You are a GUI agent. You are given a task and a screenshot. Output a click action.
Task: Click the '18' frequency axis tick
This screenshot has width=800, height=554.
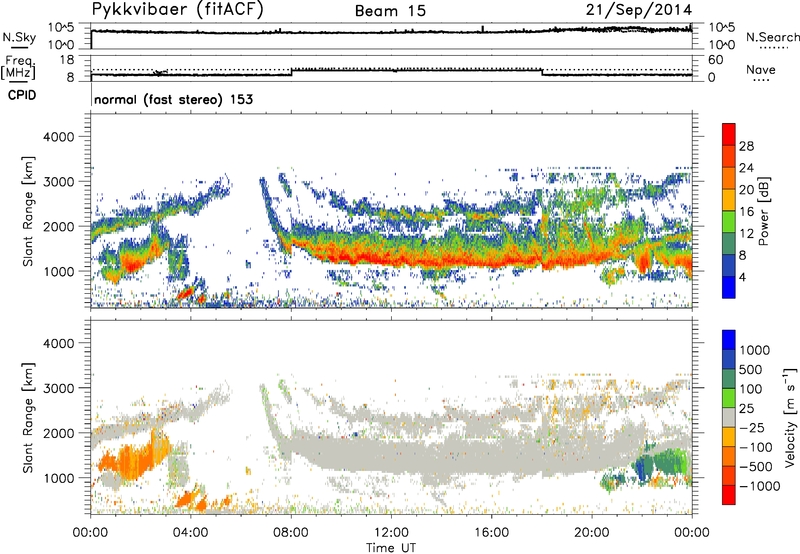pos(67,60)
